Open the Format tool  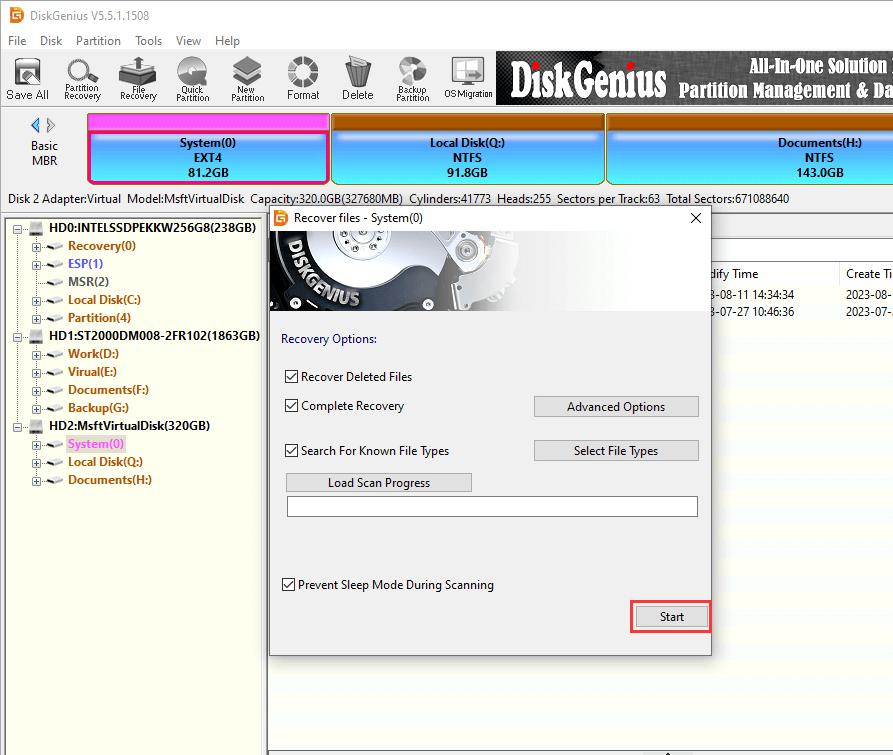(303, 79)
